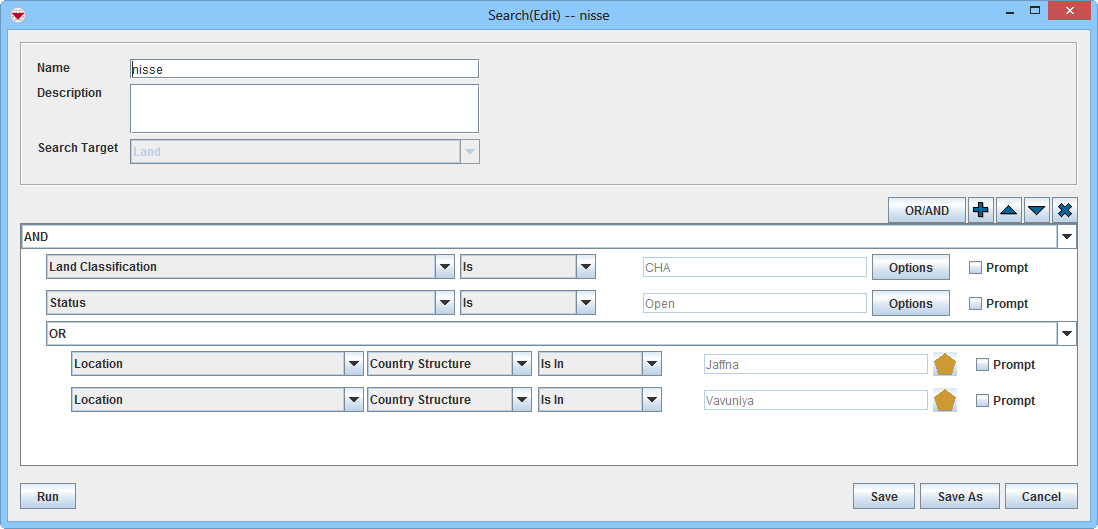Open the location picker beside Jaffna
1098x529 pixels.
944,365
